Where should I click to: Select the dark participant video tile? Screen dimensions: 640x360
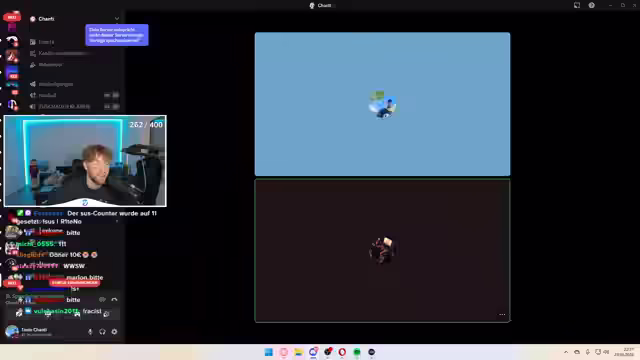(x=382, y=251)
